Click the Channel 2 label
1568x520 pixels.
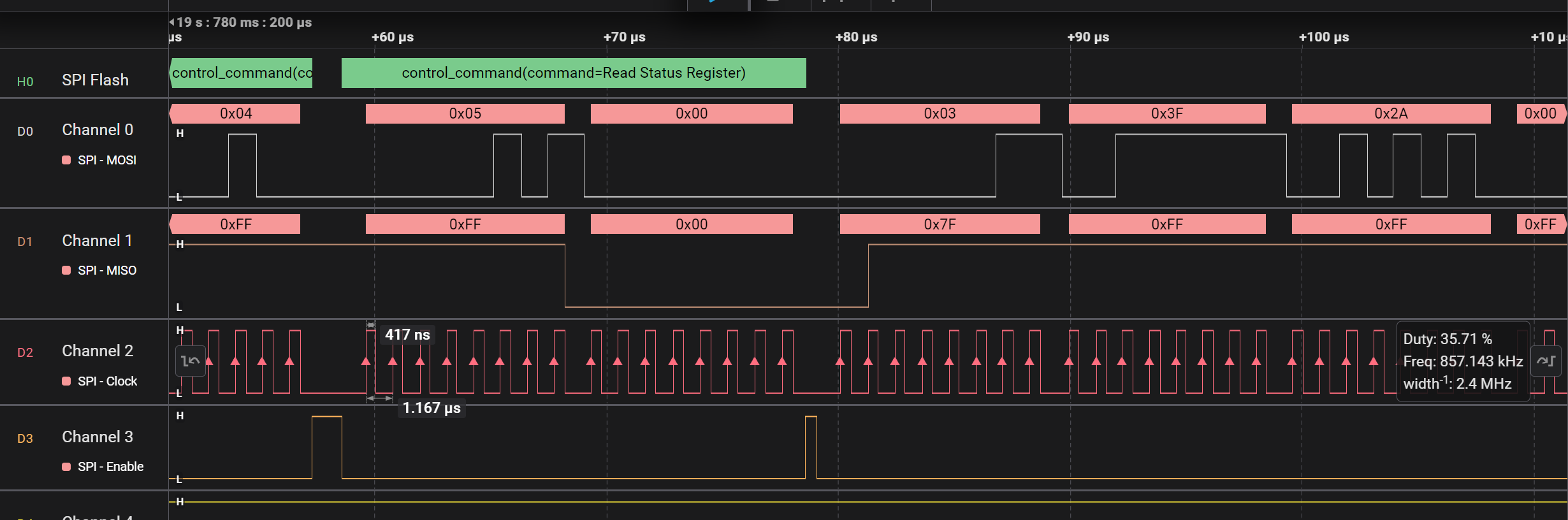pos(98,351)
